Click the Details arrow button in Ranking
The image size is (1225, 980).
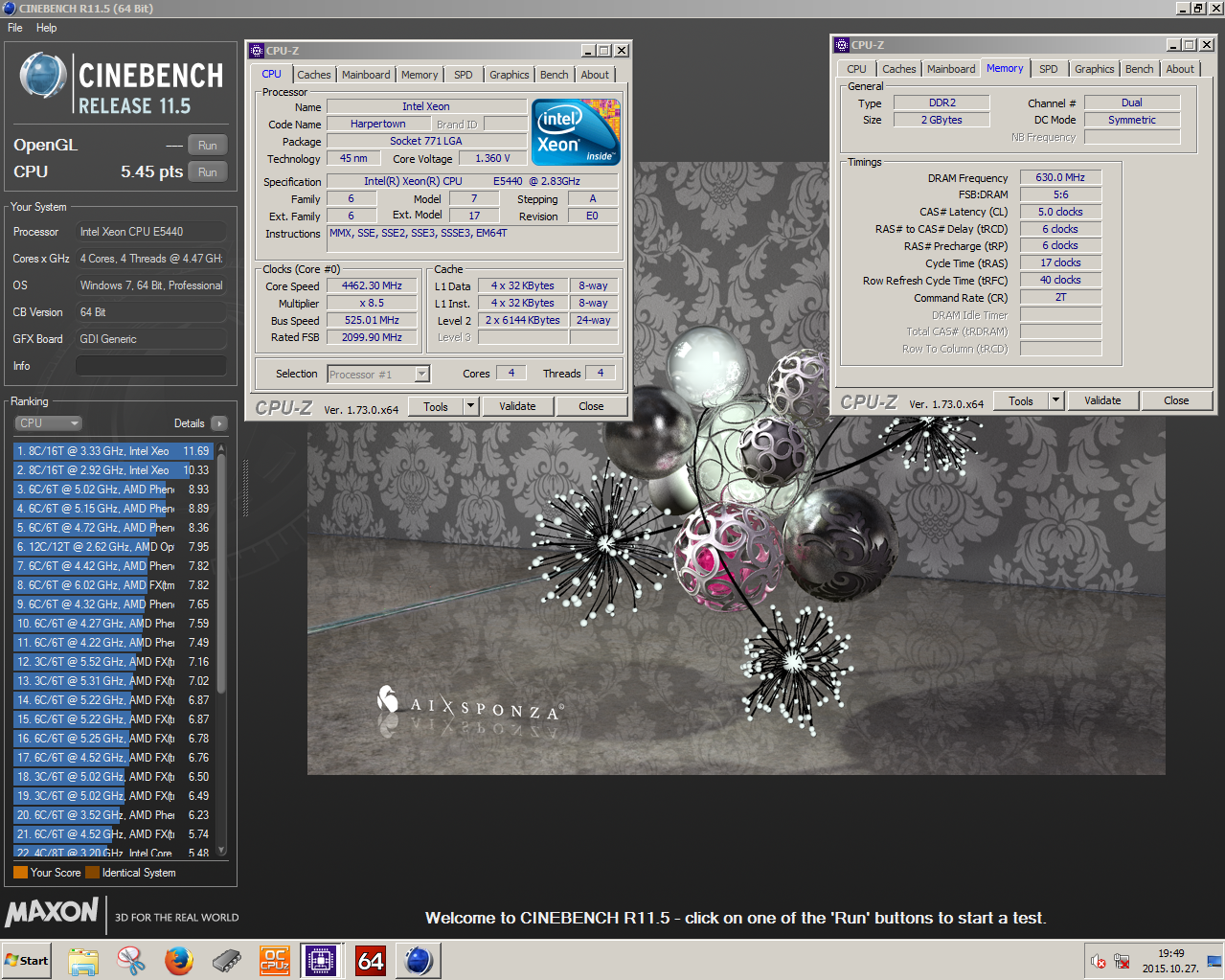(219, 423)
